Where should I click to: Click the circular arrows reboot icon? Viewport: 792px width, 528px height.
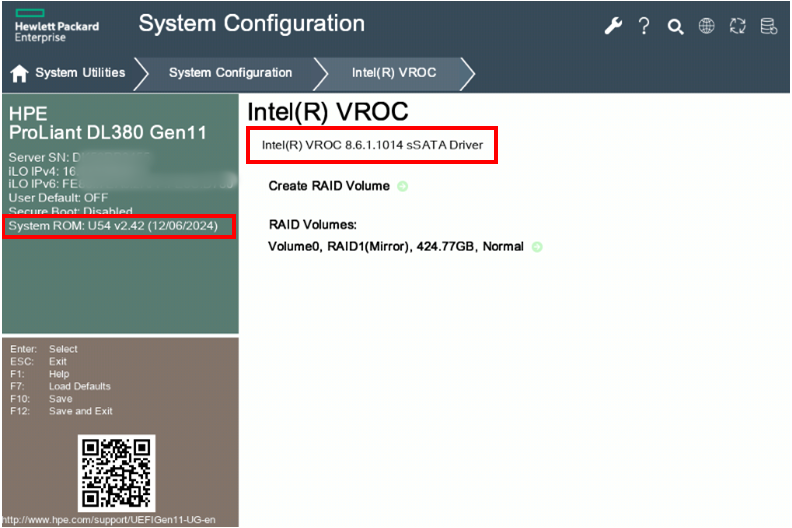[x=737, y=25]
